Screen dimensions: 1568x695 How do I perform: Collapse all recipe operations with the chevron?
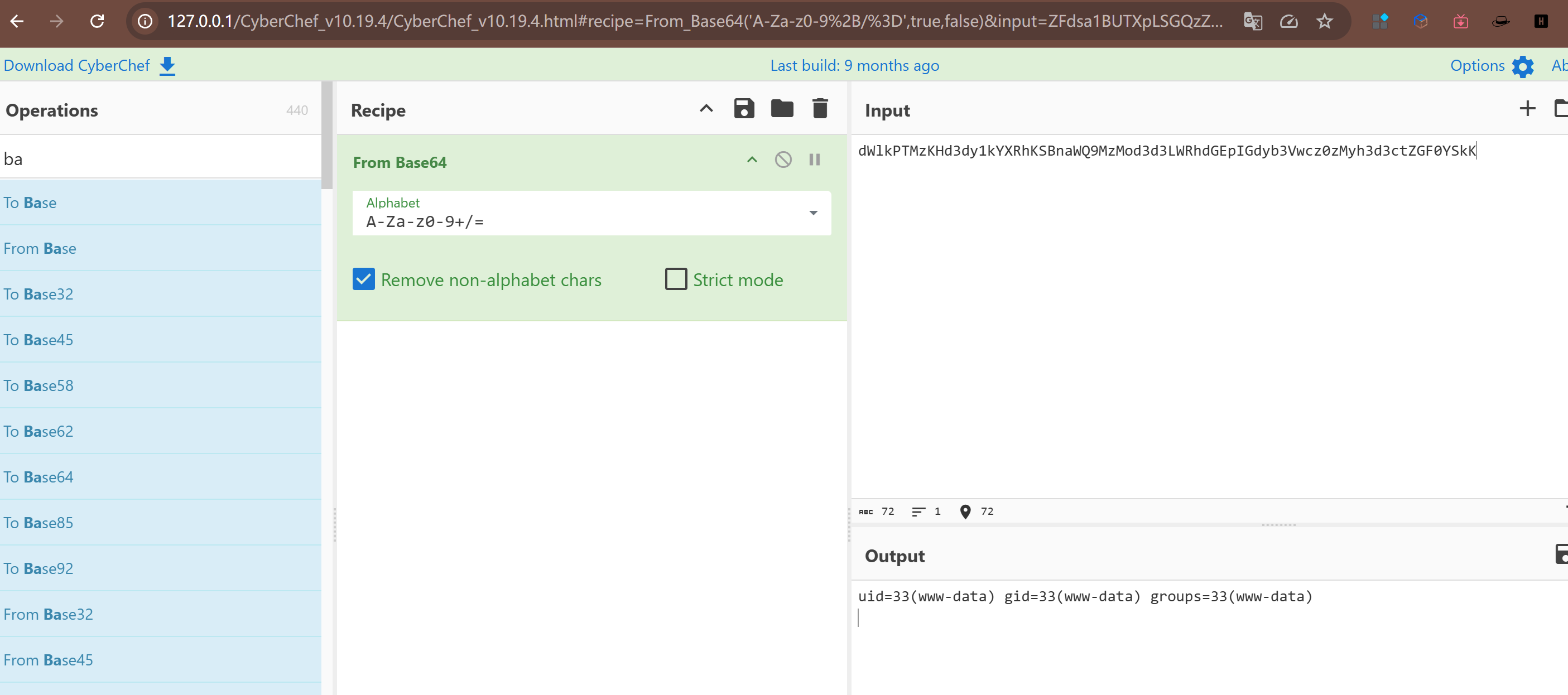(x=706, y=108)
